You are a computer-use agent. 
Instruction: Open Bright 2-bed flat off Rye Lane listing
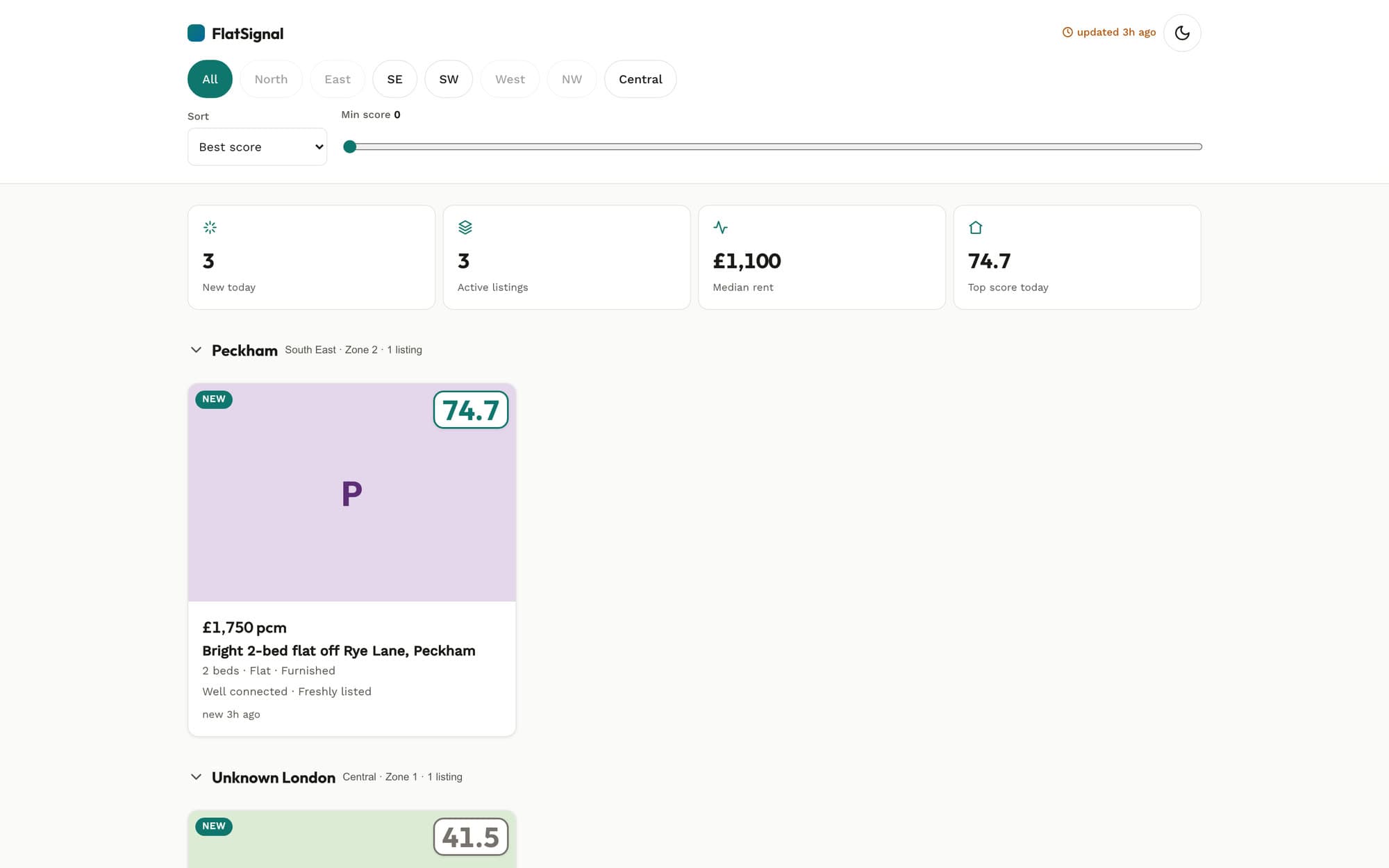(x=339, y=651)
